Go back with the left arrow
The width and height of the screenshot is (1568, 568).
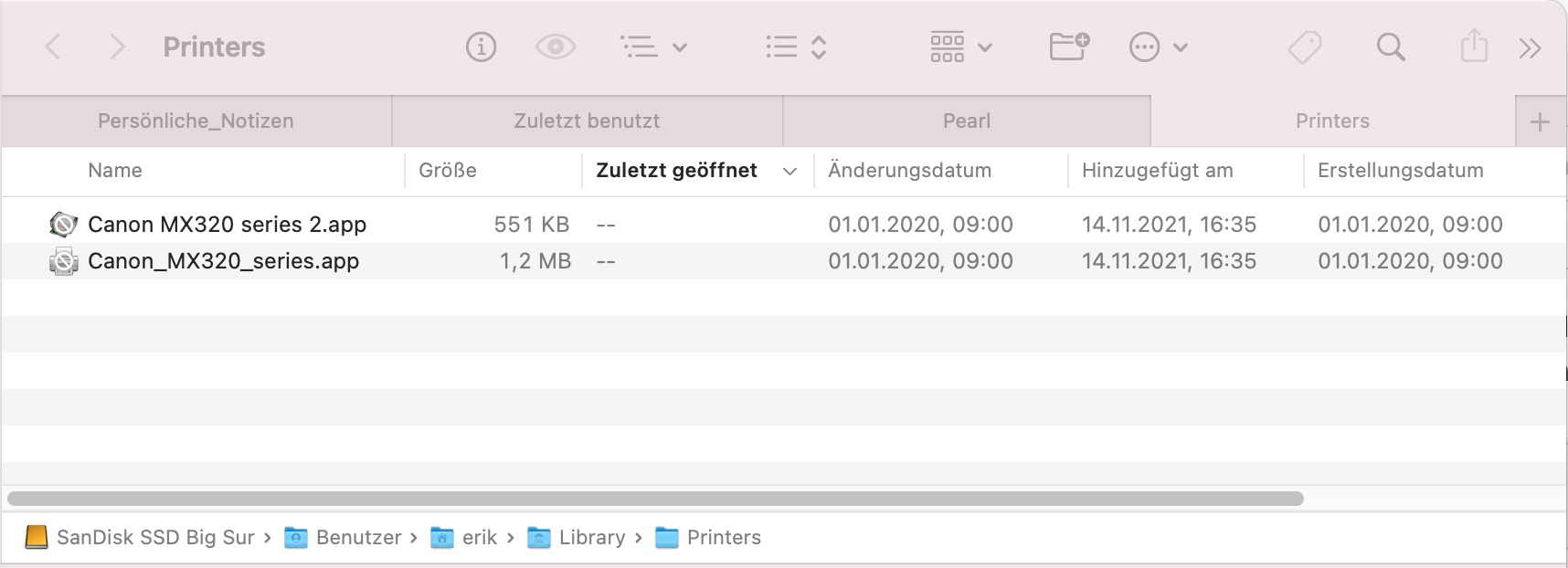(54, 47)
